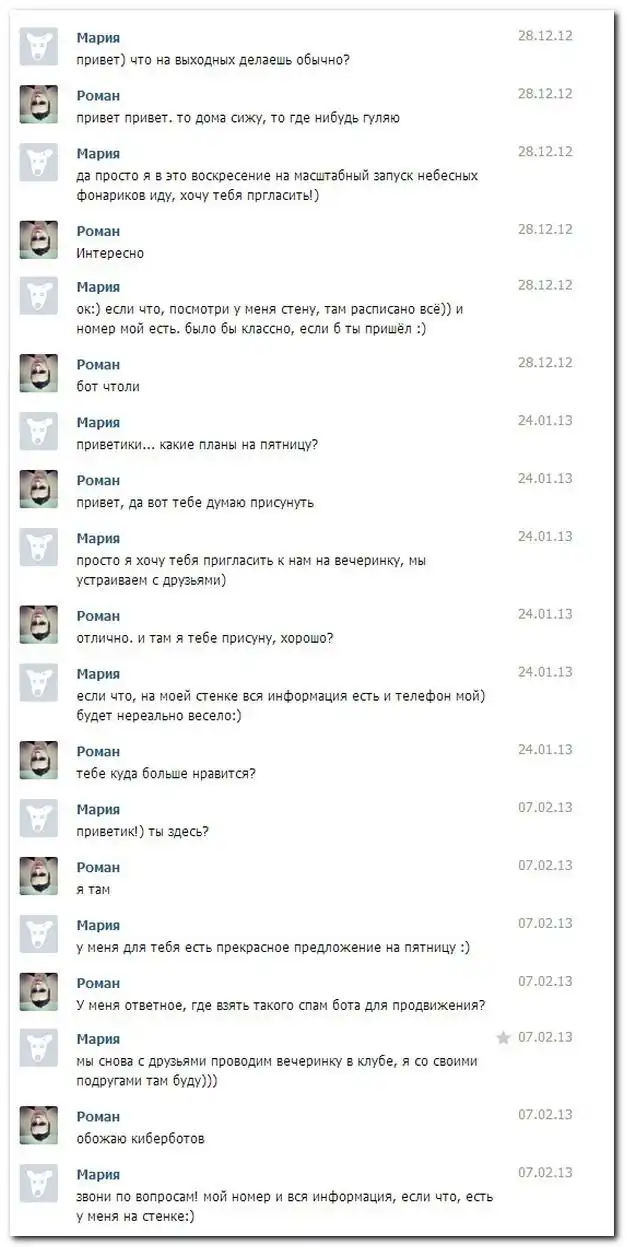
Task: Click the name Мария above the first message
Action: 98,37
